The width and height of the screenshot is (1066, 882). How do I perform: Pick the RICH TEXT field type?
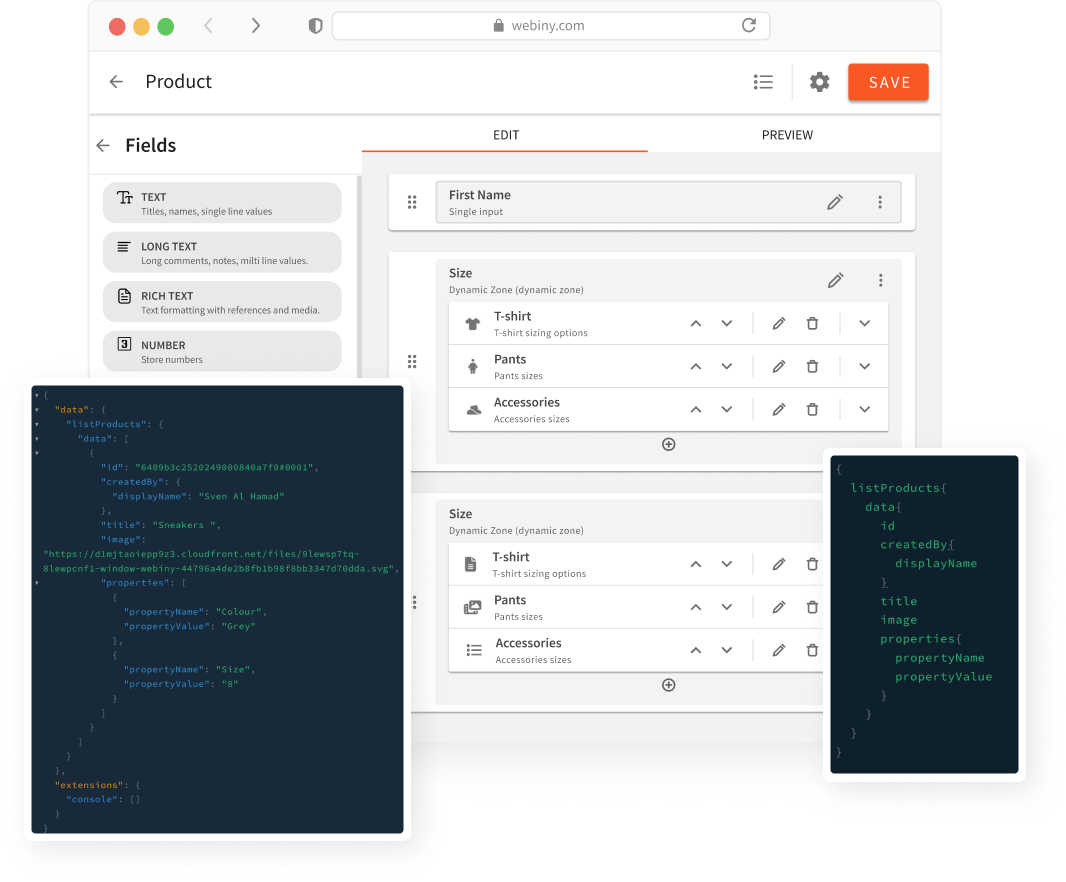222,302
